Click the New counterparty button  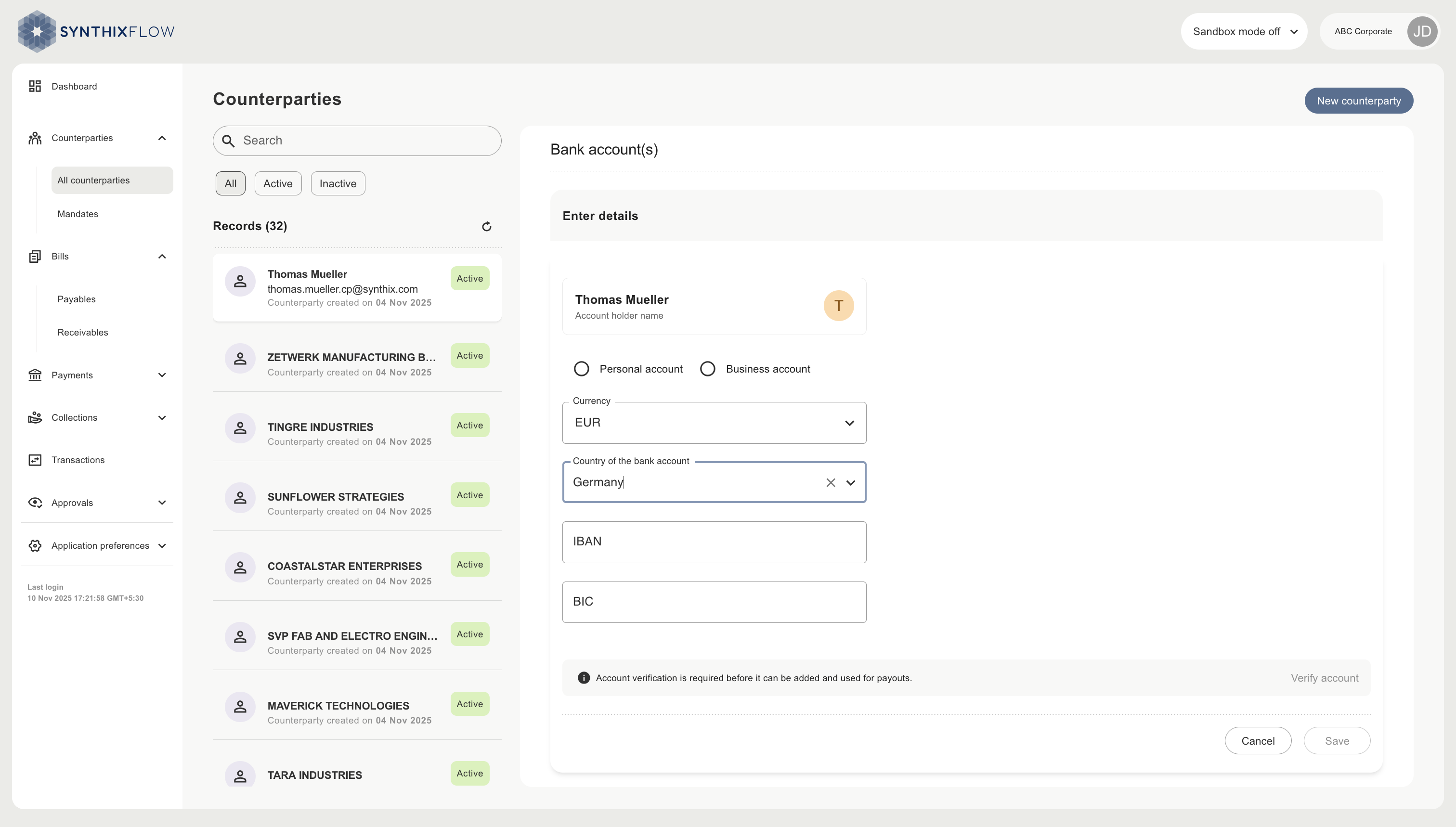(1358, 101)
